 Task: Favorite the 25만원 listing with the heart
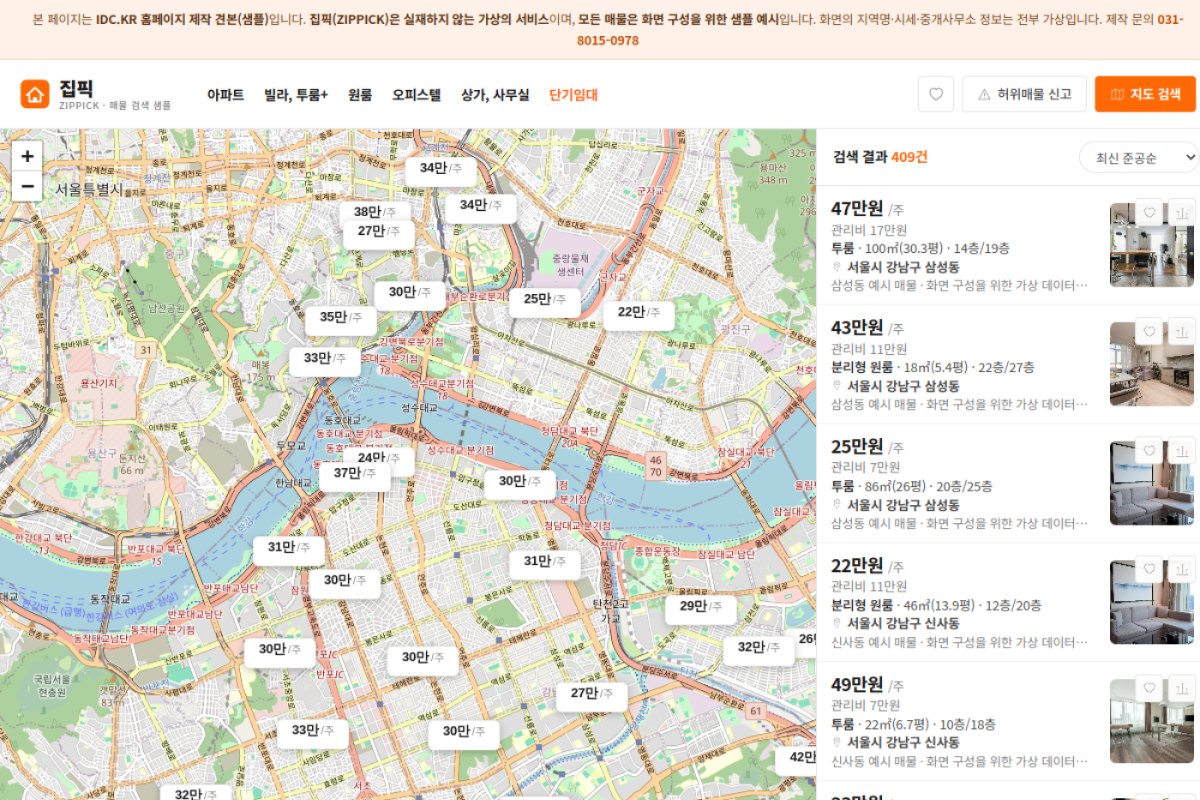1150,451
